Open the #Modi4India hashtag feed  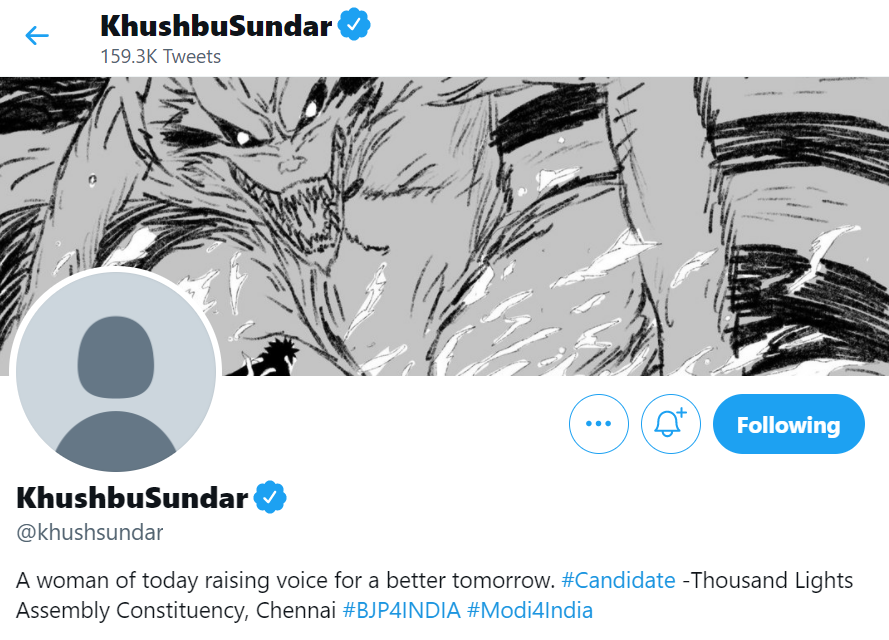531,610
